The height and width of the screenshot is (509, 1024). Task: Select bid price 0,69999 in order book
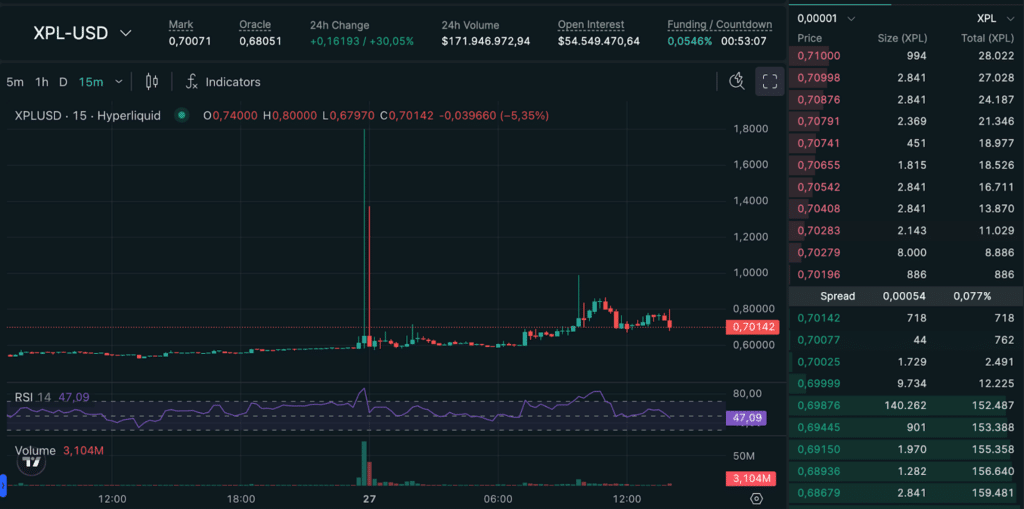click(819, 383)
